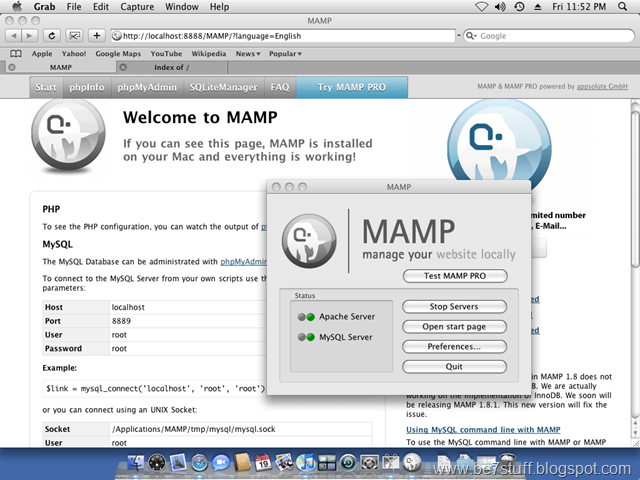Click Stop Servers in MAMP window
The image size is (640, 480).
454,307
